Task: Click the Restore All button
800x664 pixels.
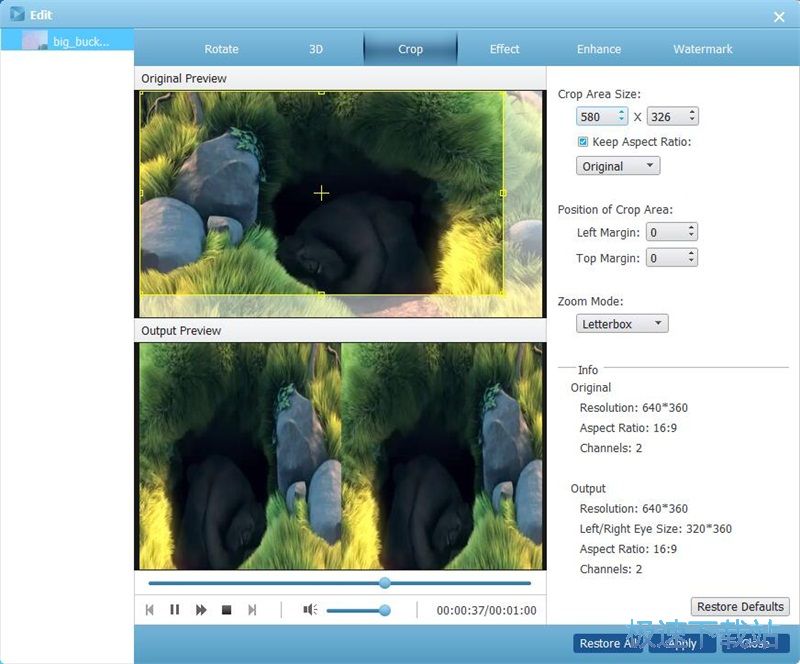Action: (x=607, y=643)
